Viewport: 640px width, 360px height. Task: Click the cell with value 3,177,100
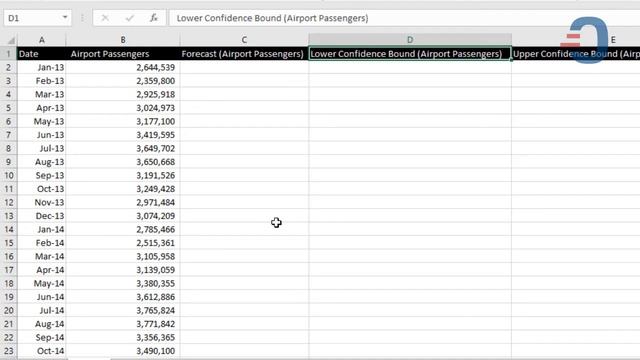click(x=122, y=121)
